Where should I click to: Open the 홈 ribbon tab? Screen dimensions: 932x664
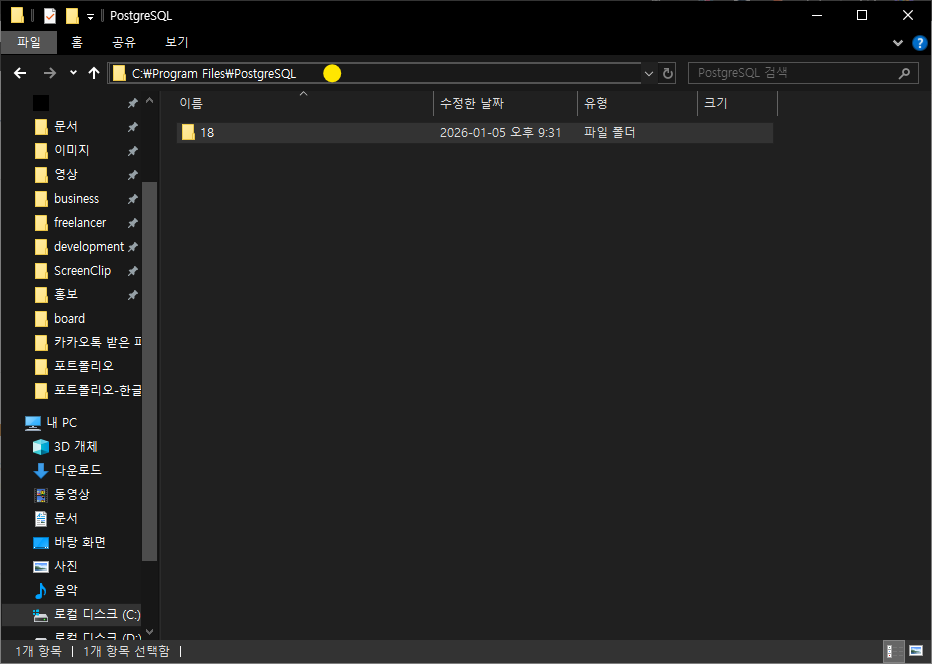pos(77,42)
